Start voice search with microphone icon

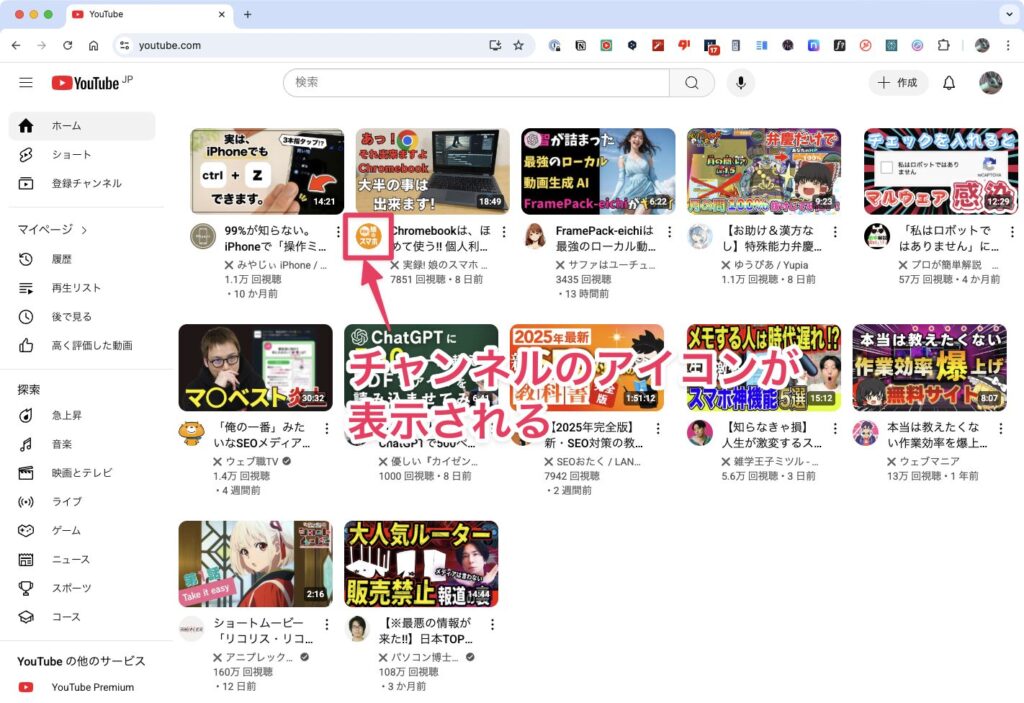[741, 82]
